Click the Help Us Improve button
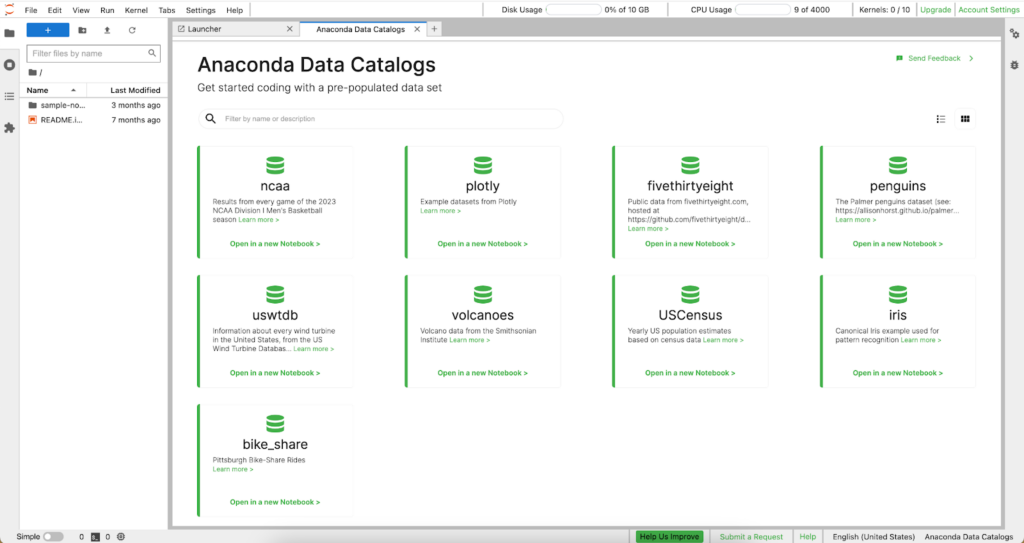This screenshot has height=543, width=1024. click(669, 536)
